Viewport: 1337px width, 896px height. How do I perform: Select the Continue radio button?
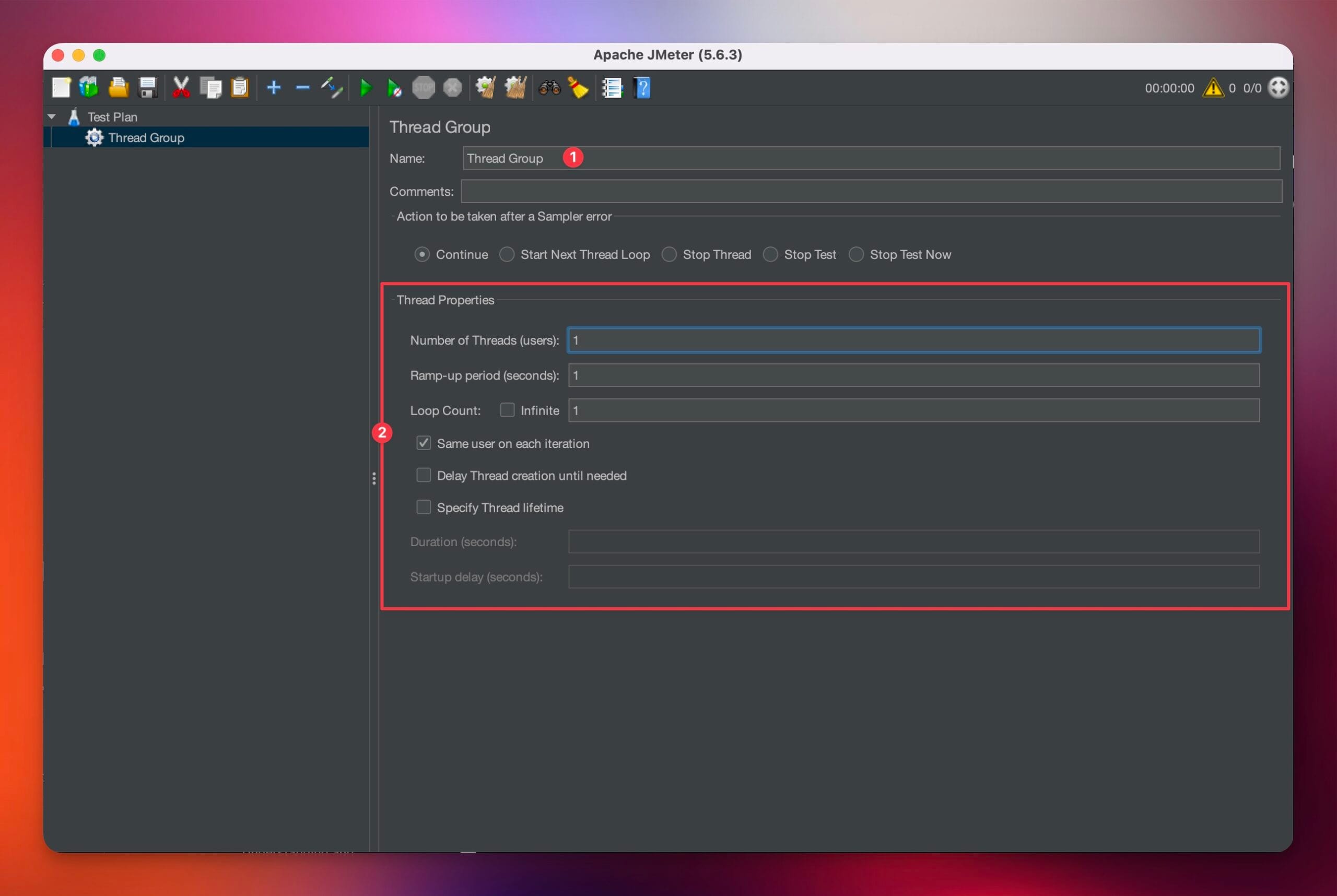point(422,254)
